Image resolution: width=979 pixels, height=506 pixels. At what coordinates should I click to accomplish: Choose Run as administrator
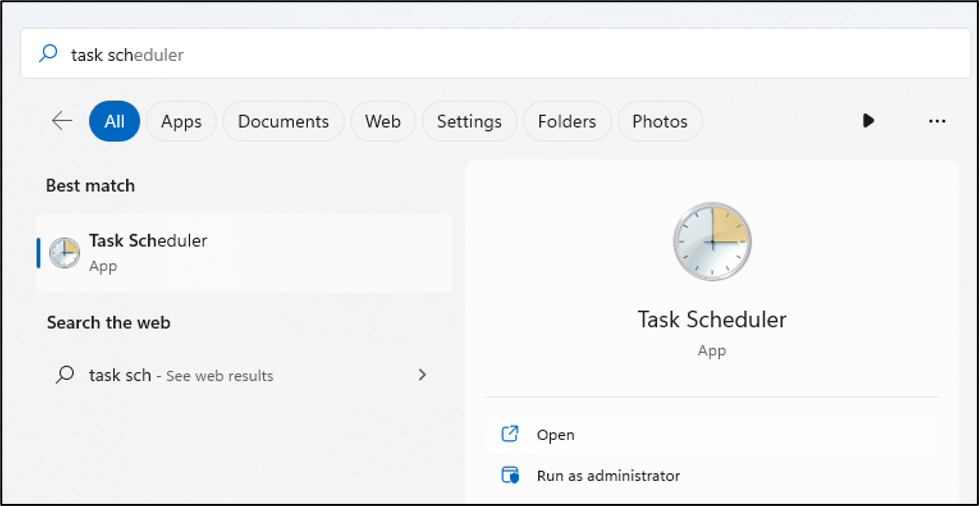tap(608, 476)
